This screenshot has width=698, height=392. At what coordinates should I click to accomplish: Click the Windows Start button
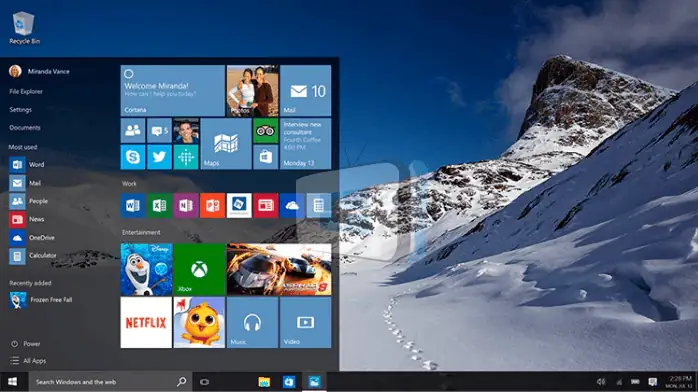click(x=12, y=382)
